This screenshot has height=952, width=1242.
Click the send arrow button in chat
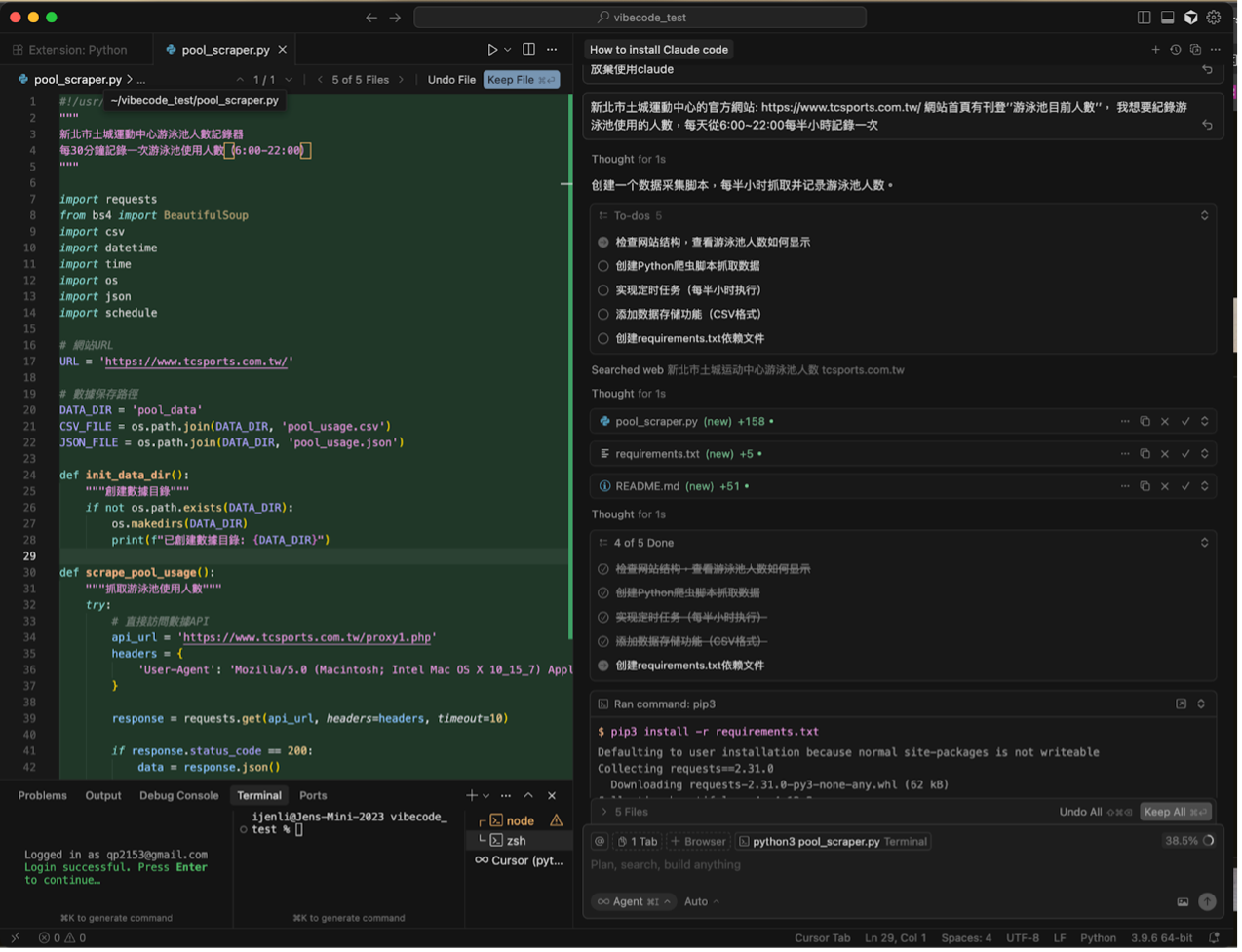coord(1207,902)
